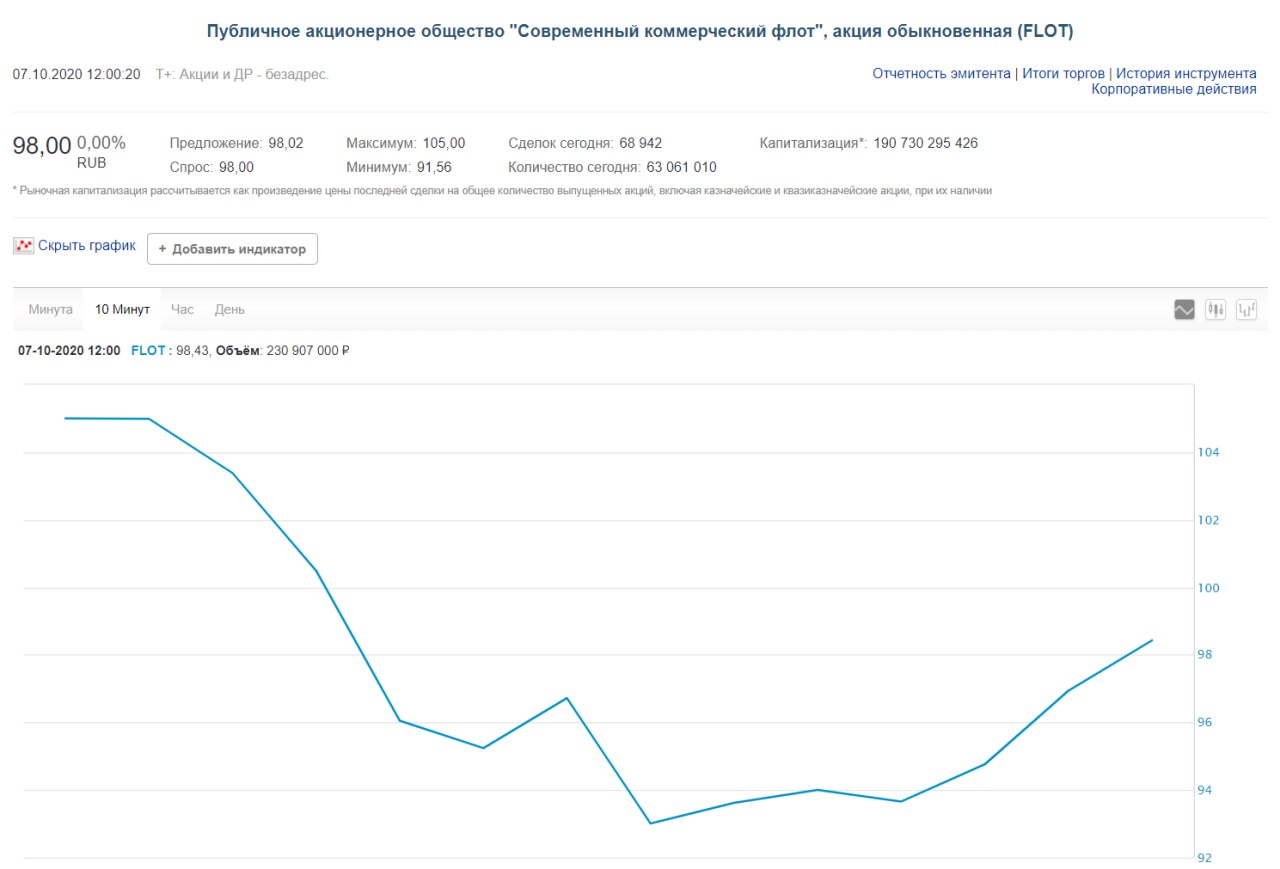The width and height of the screenshot is (1280, 869).
Task: Select the line chart type icon
Action: tap(1184, 310)
